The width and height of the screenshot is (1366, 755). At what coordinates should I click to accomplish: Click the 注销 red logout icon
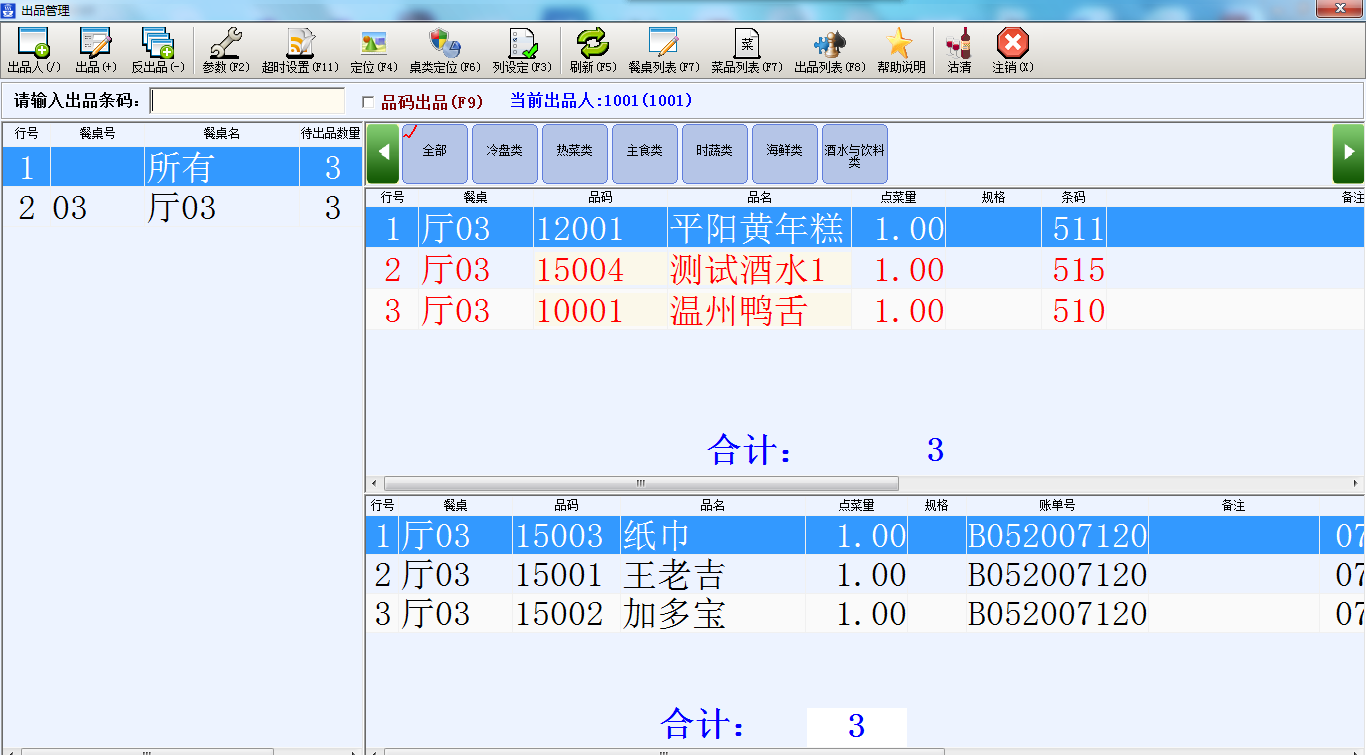tap(1012, 44)
